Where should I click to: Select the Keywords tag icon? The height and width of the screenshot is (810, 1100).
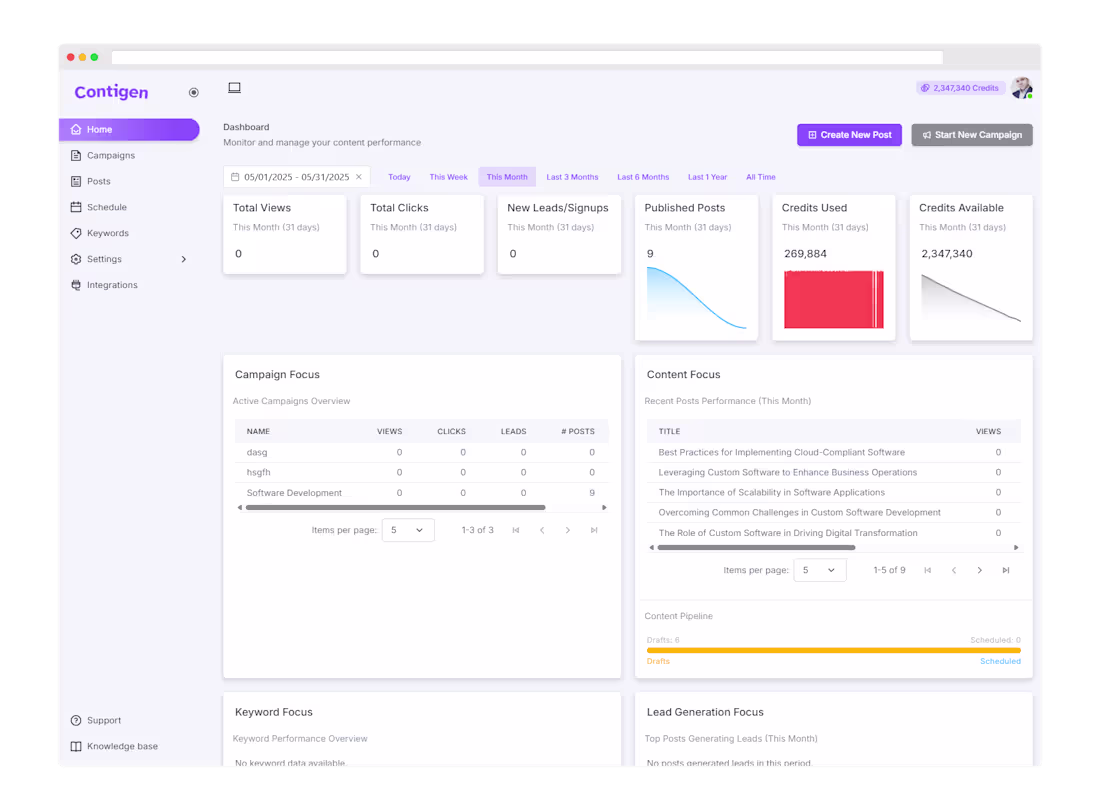tap(75, 232)
